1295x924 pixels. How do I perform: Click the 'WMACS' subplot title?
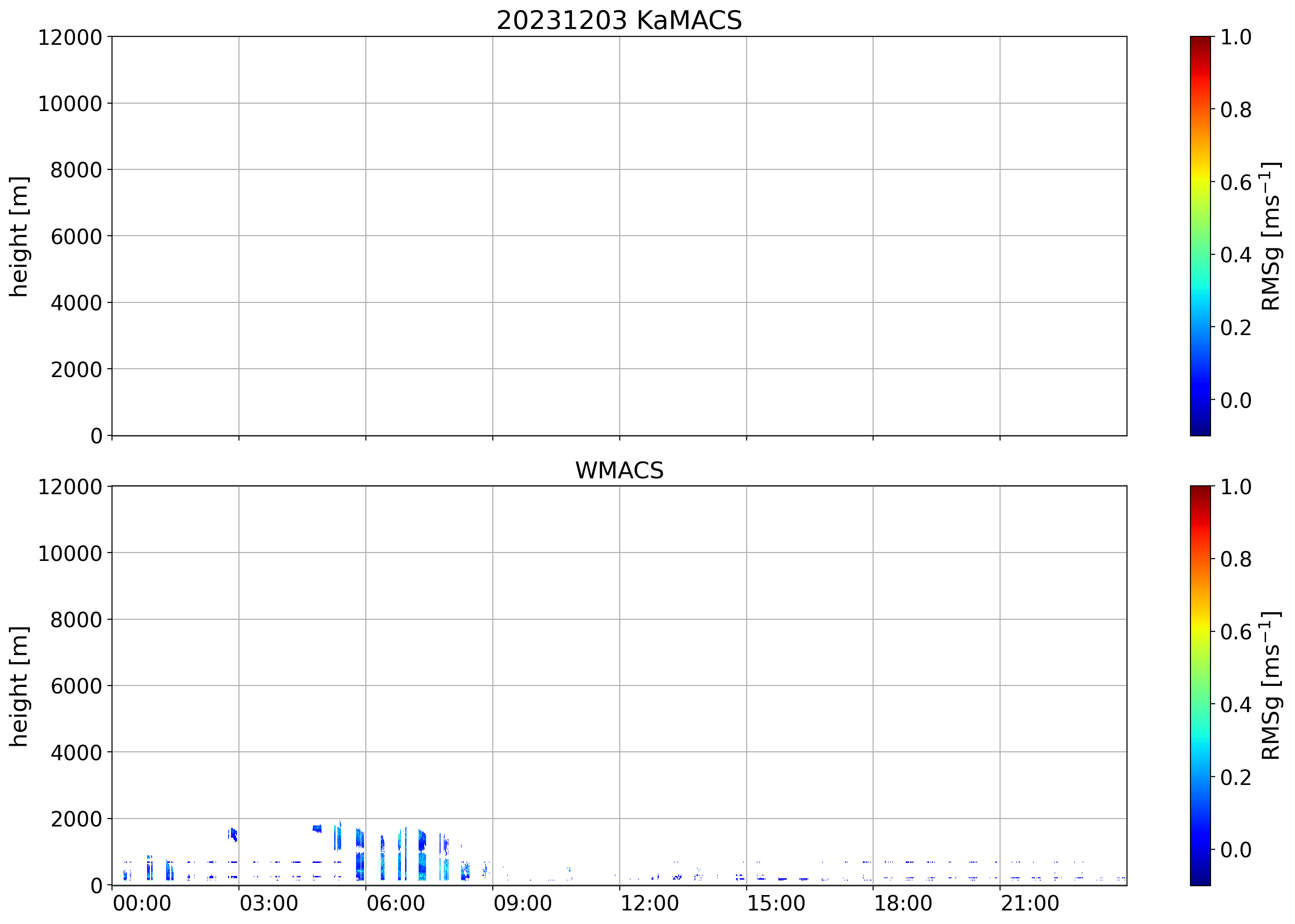point(619,470)
